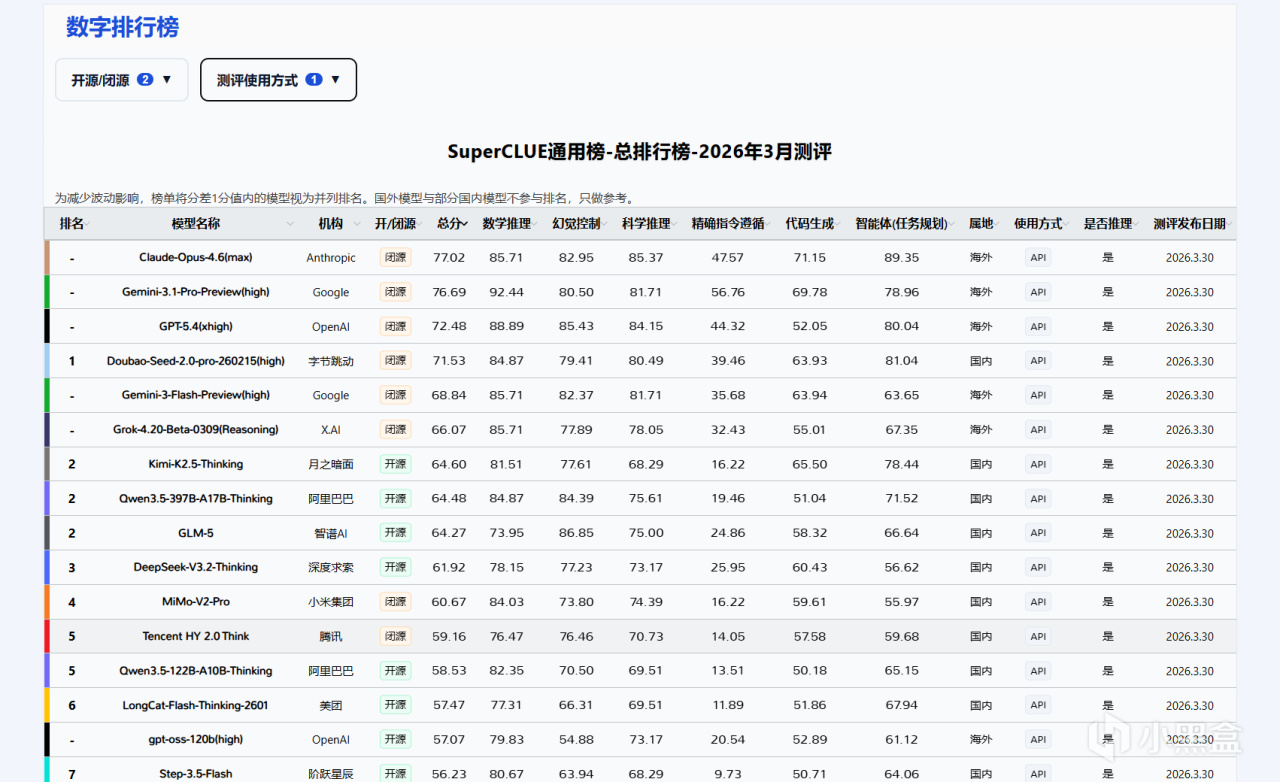Viewport: 1280px width, 782px height.
Task: Click the total score 59.16 cell
Action: (449, 636)
